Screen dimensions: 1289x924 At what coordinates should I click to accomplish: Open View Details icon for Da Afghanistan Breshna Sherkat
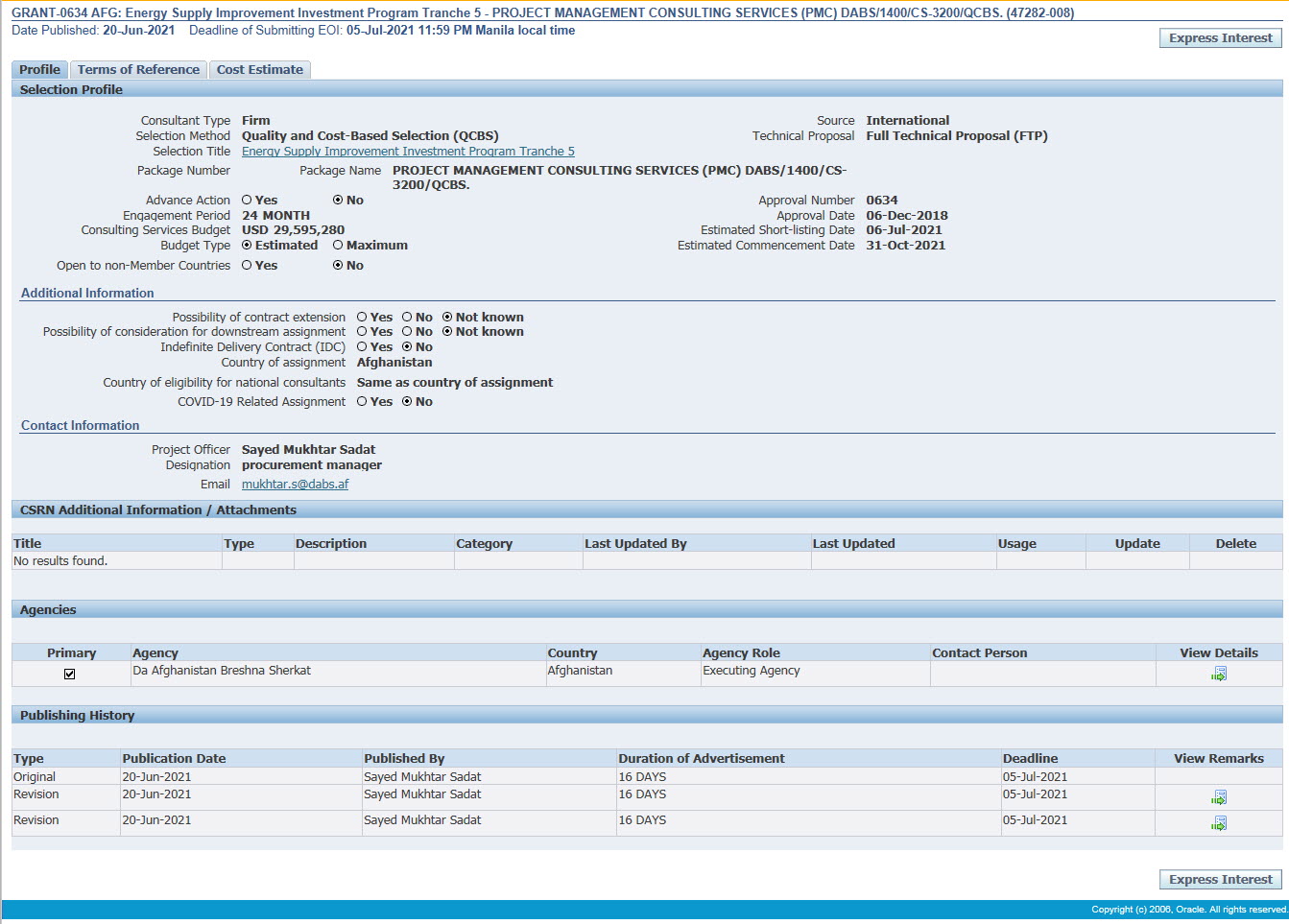click(1219, 674)
